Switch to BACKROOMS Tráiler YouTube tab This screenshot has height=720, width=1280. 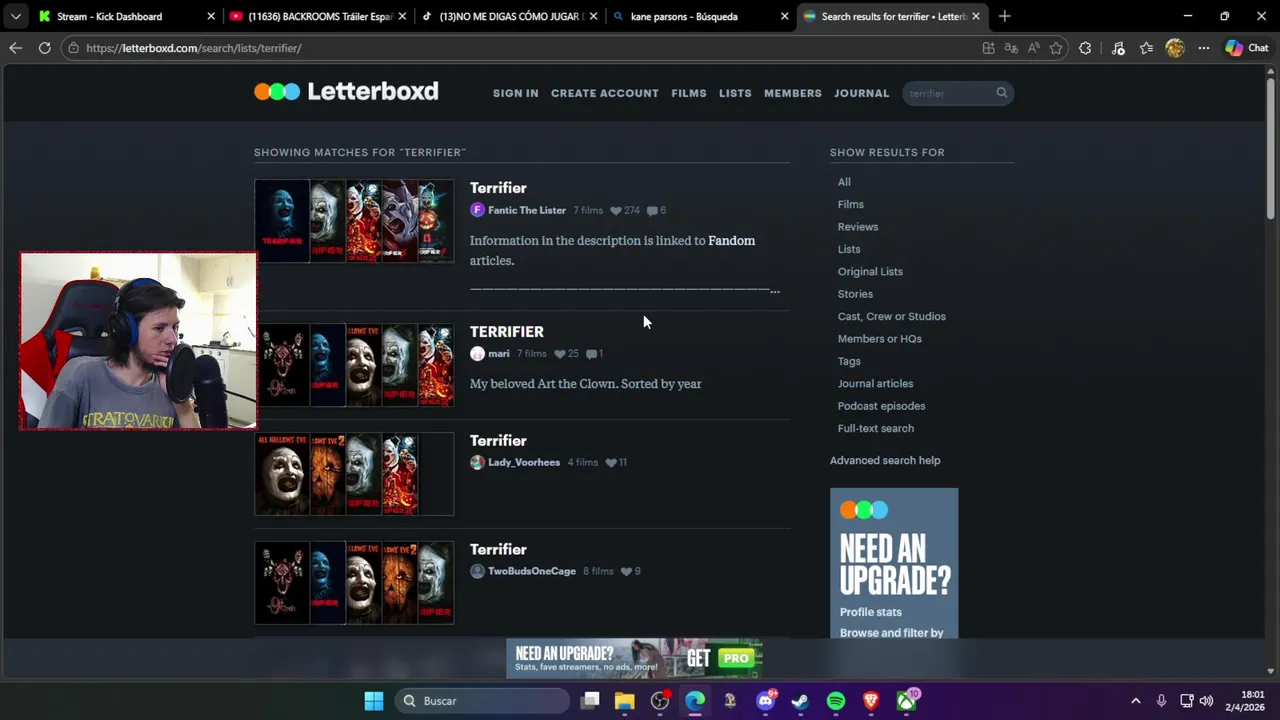[x=320, y=16]
